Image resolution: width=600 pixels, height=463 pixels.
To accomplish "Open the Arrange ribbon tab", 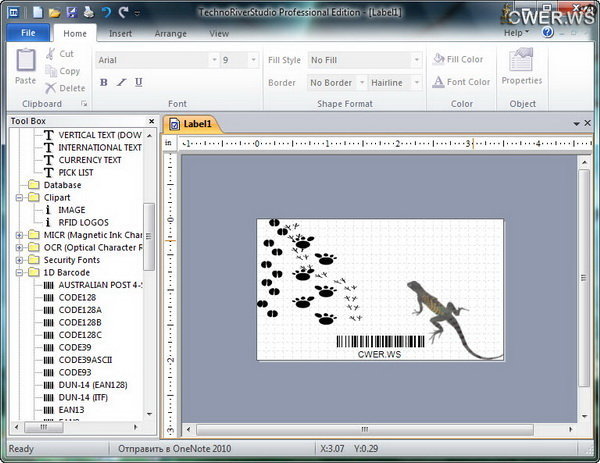I will click(x=170, y=33).
